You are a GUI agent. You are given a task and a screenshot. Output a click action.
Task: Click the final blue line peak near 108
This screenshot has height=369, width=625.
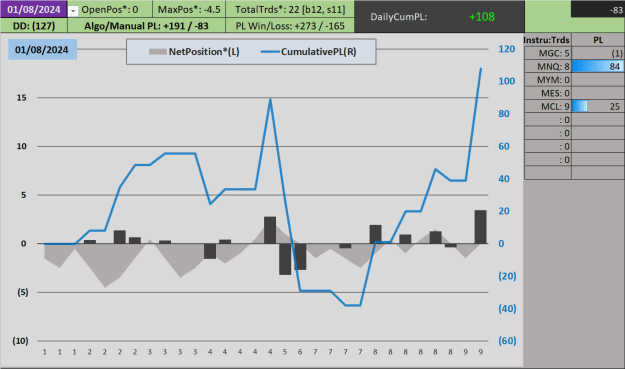pos(481,69)
